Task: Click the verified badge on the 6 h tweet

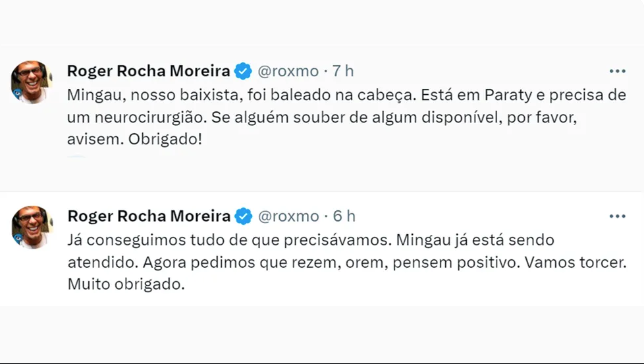Action: pyautogui.click(x=244, y=216)
